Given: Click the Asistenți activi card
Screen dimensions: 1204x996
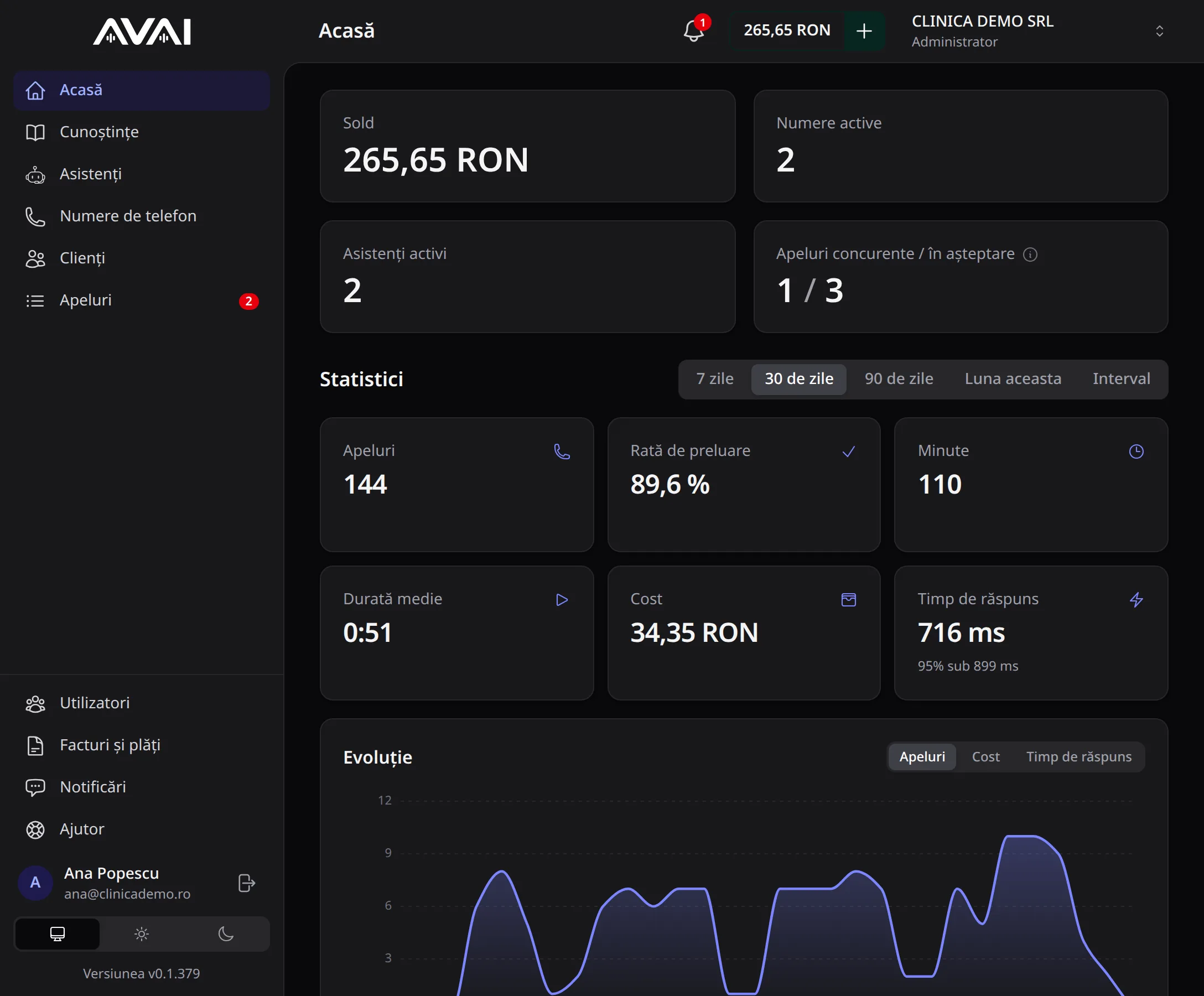Looking at the screenshot, I should point(527,277).
